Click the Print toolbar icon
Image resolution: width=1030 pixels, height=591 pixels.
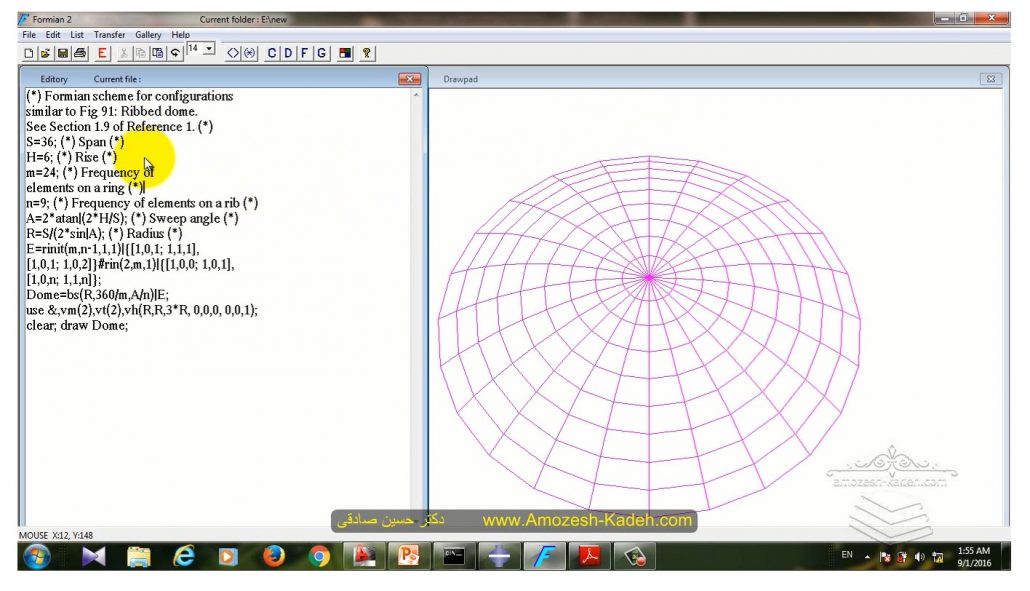[x=79, y=53]
